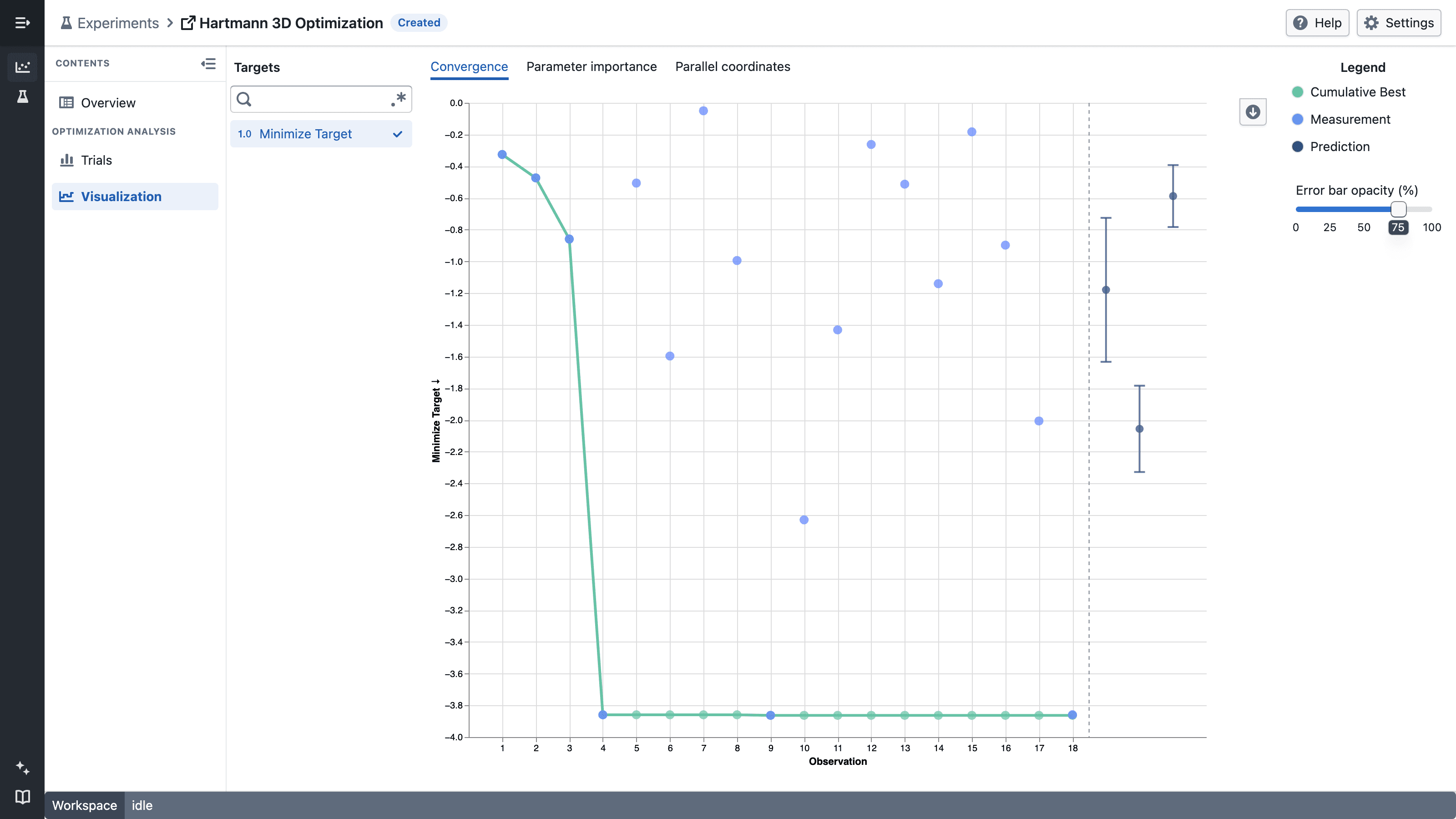1456x819 pixels.
Task: Set error bar opacity to 50
Action: pos(1364,227)
